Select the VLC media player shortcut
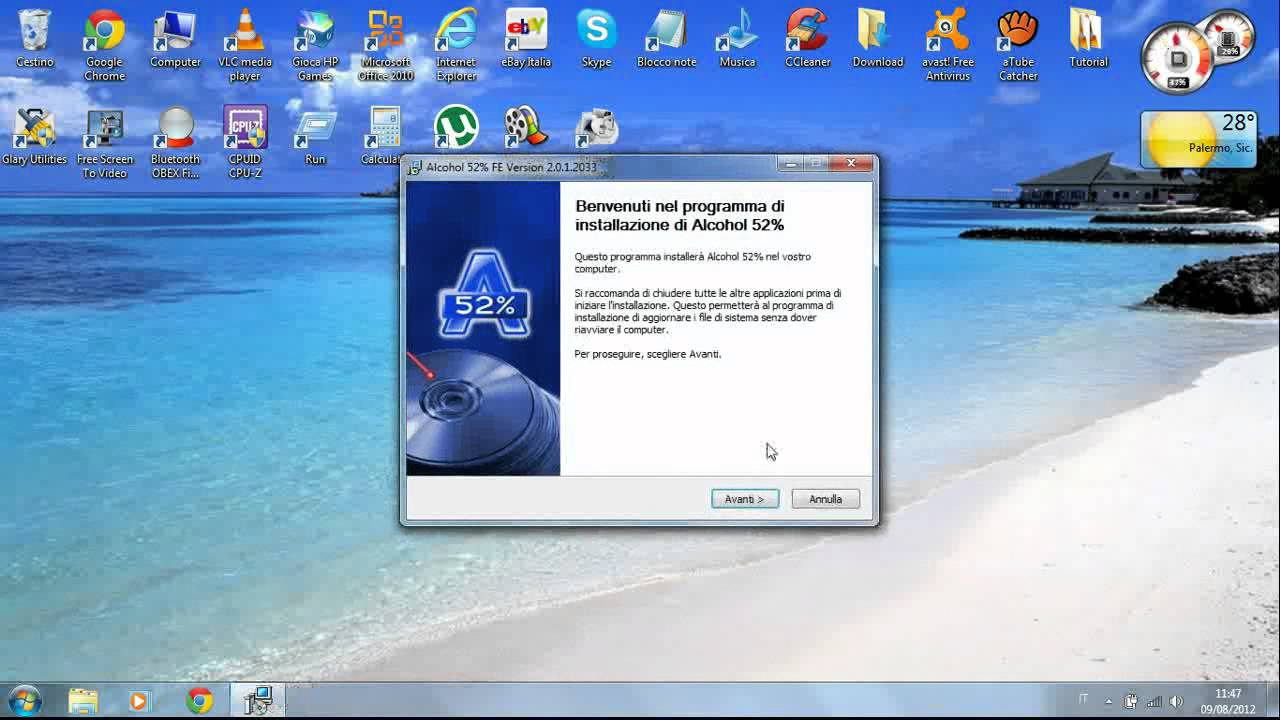The width and height of the screenshot is (1280, 720). pos(245,45)
